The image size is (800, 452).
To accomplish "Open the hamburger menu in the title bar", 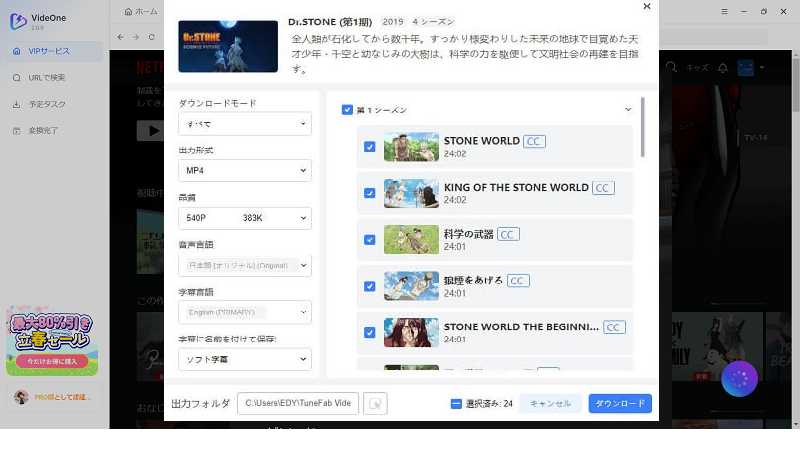I will (x=724, y=11).
